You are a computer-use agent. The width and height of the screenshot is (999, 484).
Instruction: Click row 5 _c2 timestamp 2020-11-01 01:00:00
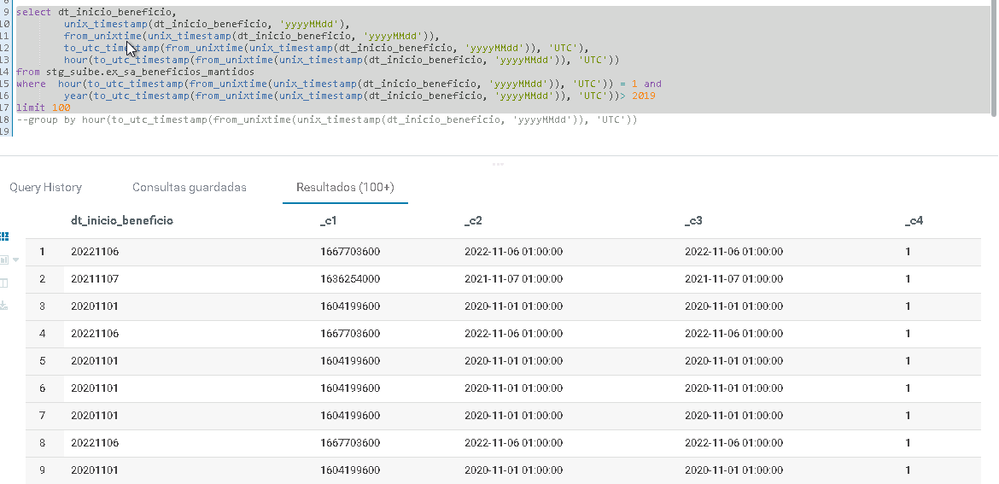(514, 361)
